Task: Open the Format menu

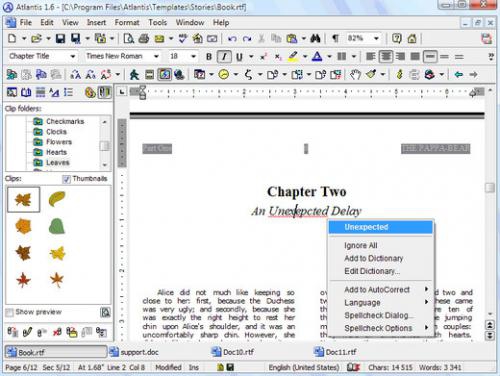Action: [x=127, y=23]
